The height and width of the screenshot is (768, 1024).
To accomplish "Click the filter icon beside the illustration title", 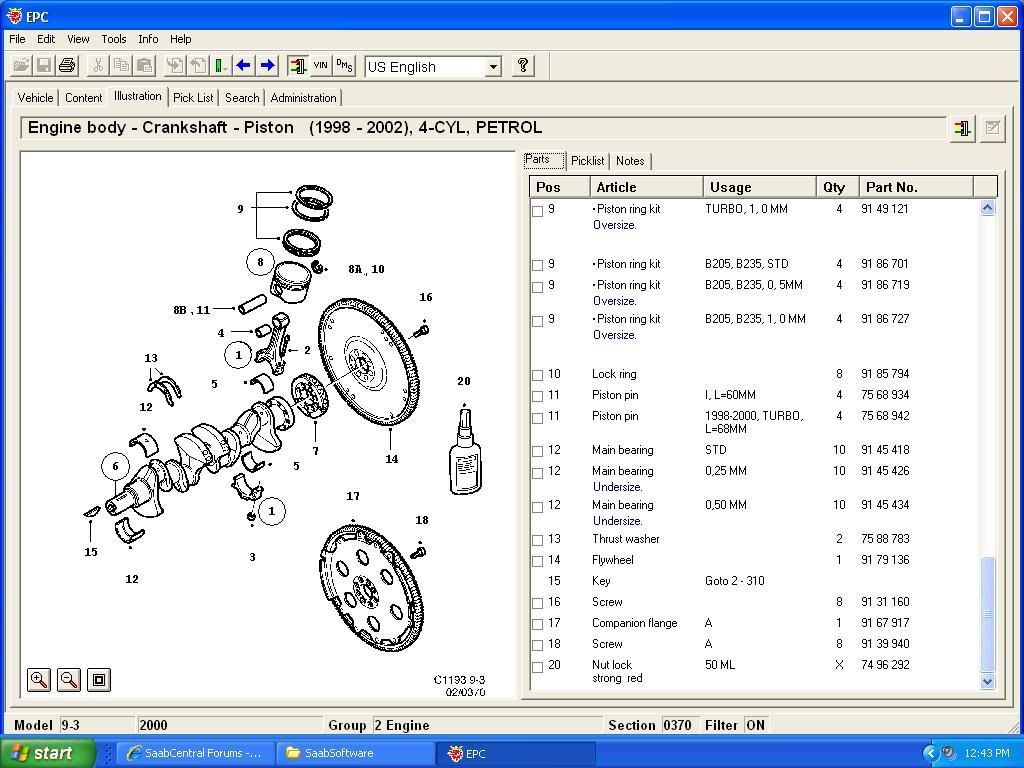I will [961, 128].
